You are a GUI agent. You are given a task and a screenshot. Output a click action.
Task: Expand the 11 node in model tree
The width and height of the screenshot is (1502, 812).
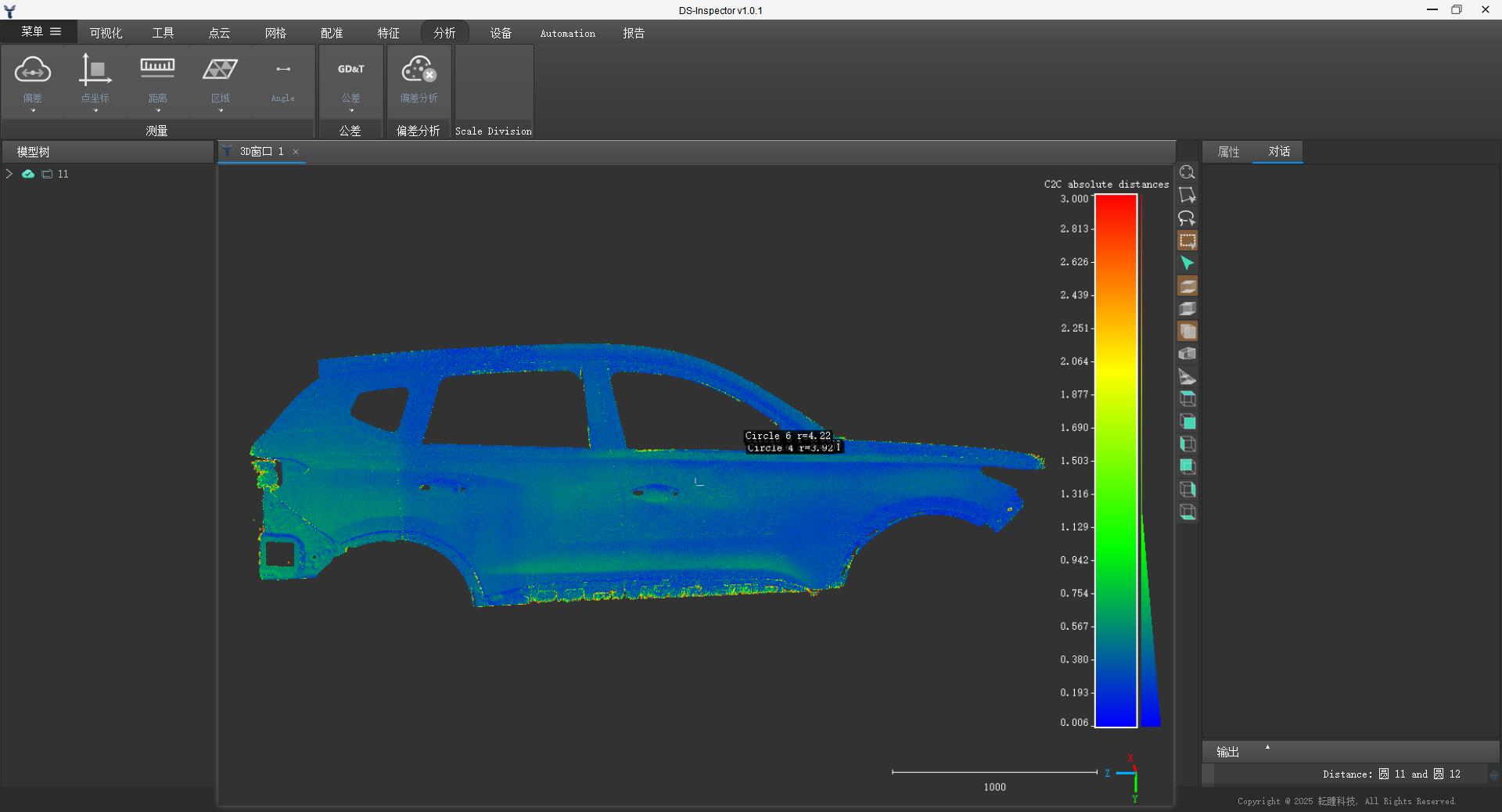[9, 174]
